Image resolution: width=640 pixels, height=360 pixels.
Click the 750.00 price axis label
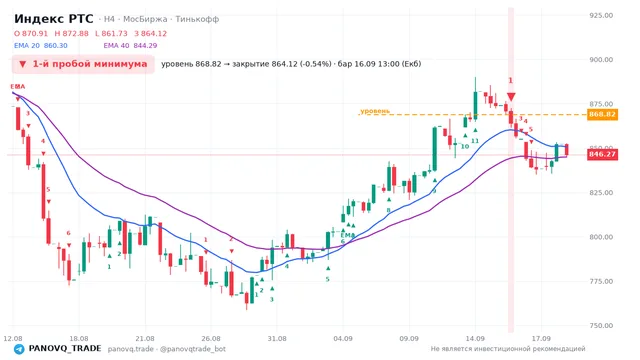pos(601,326)
